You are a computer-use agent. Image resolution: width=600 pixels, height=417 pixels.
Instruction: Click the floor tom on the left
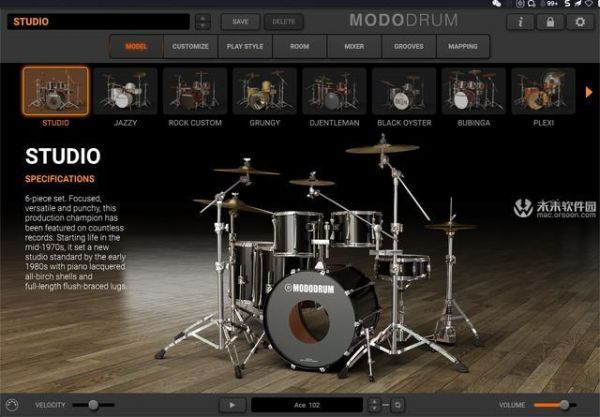(253, 273)
